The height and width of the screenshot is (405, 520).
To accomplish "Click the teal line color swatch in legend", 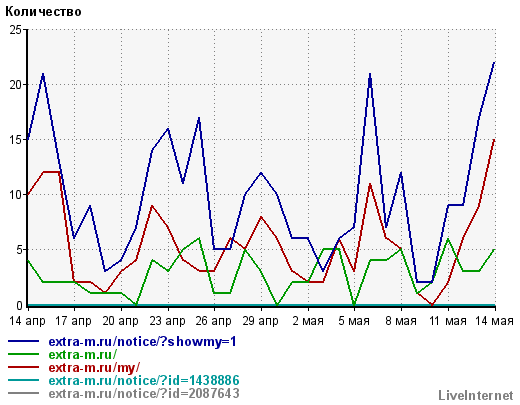I will click(23, 380).
